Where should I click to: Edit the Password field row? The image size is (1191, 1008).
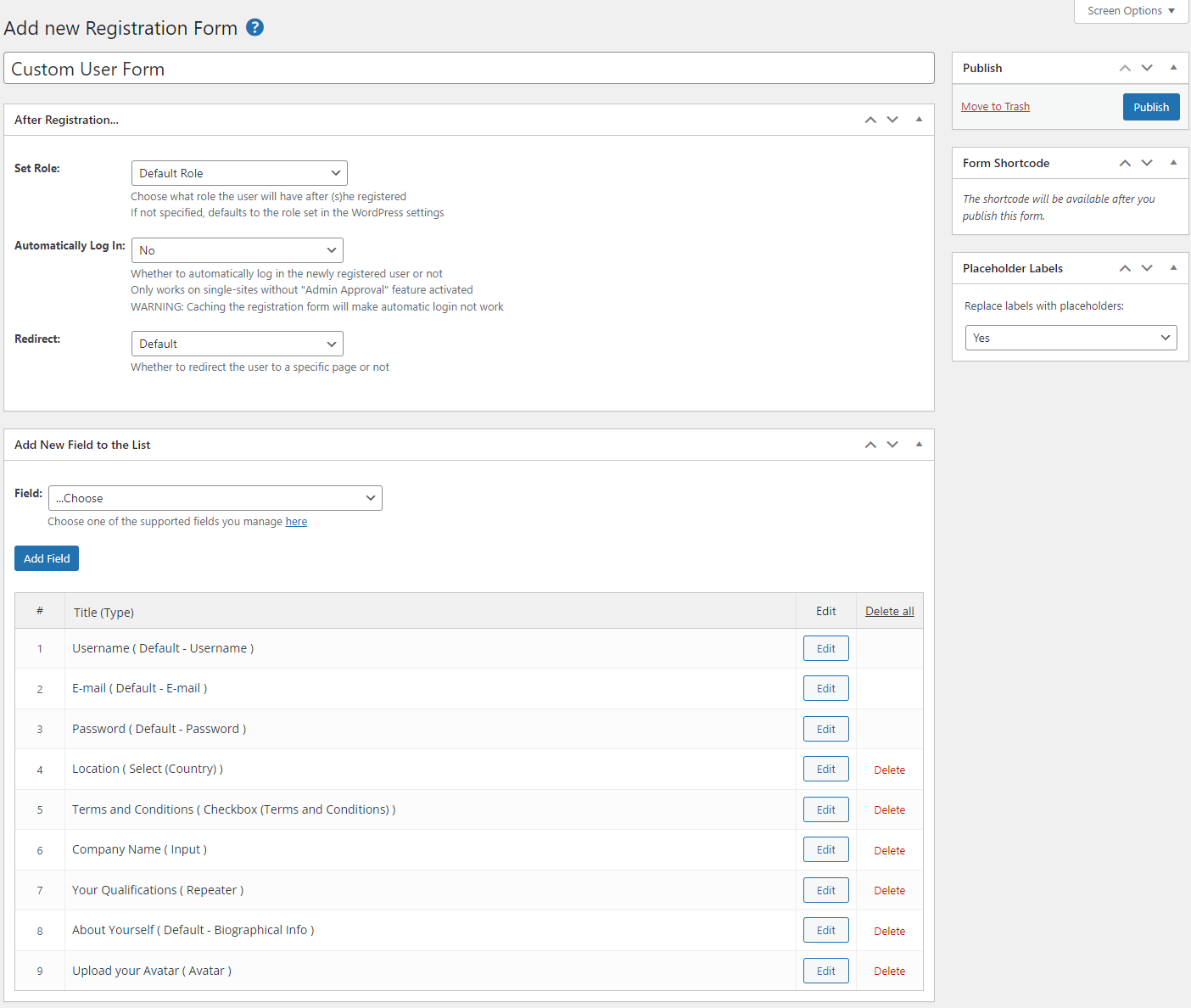coord(826,729)
